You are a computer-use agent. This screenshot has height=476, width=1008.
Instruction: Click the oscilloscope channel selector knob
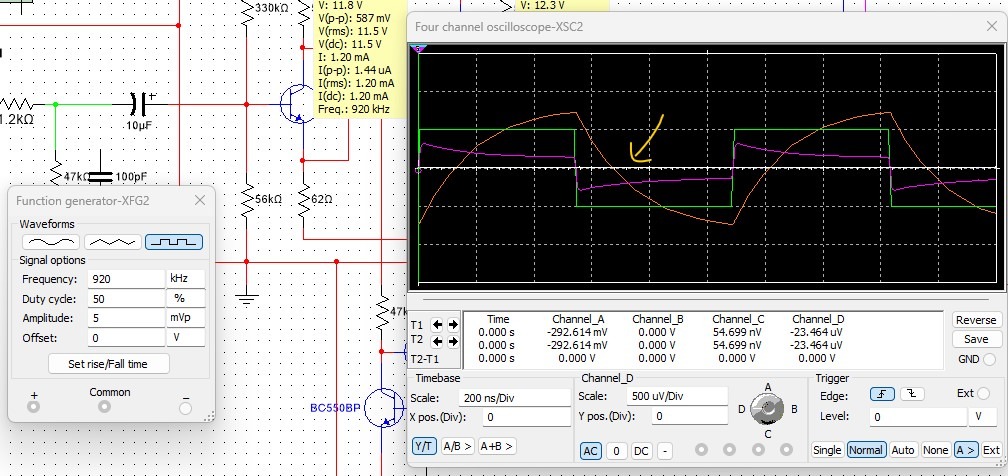pos(767,408)
